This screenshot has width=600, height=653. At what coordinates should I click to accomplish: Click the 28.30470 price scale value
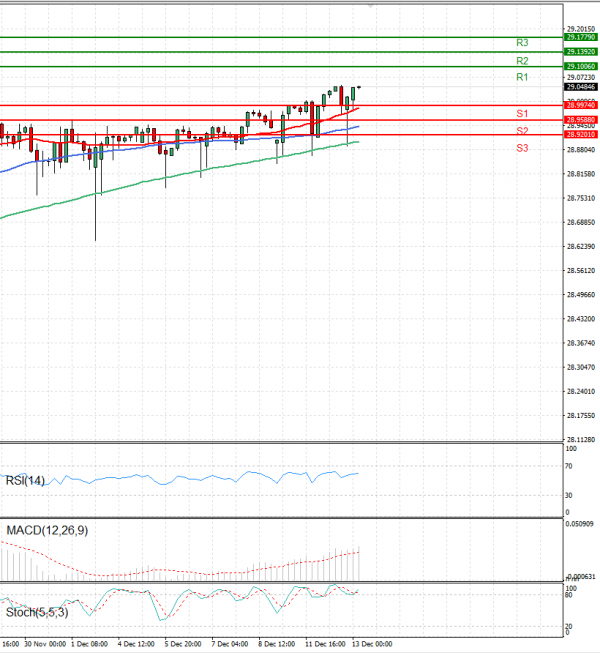tap(581, 367)
